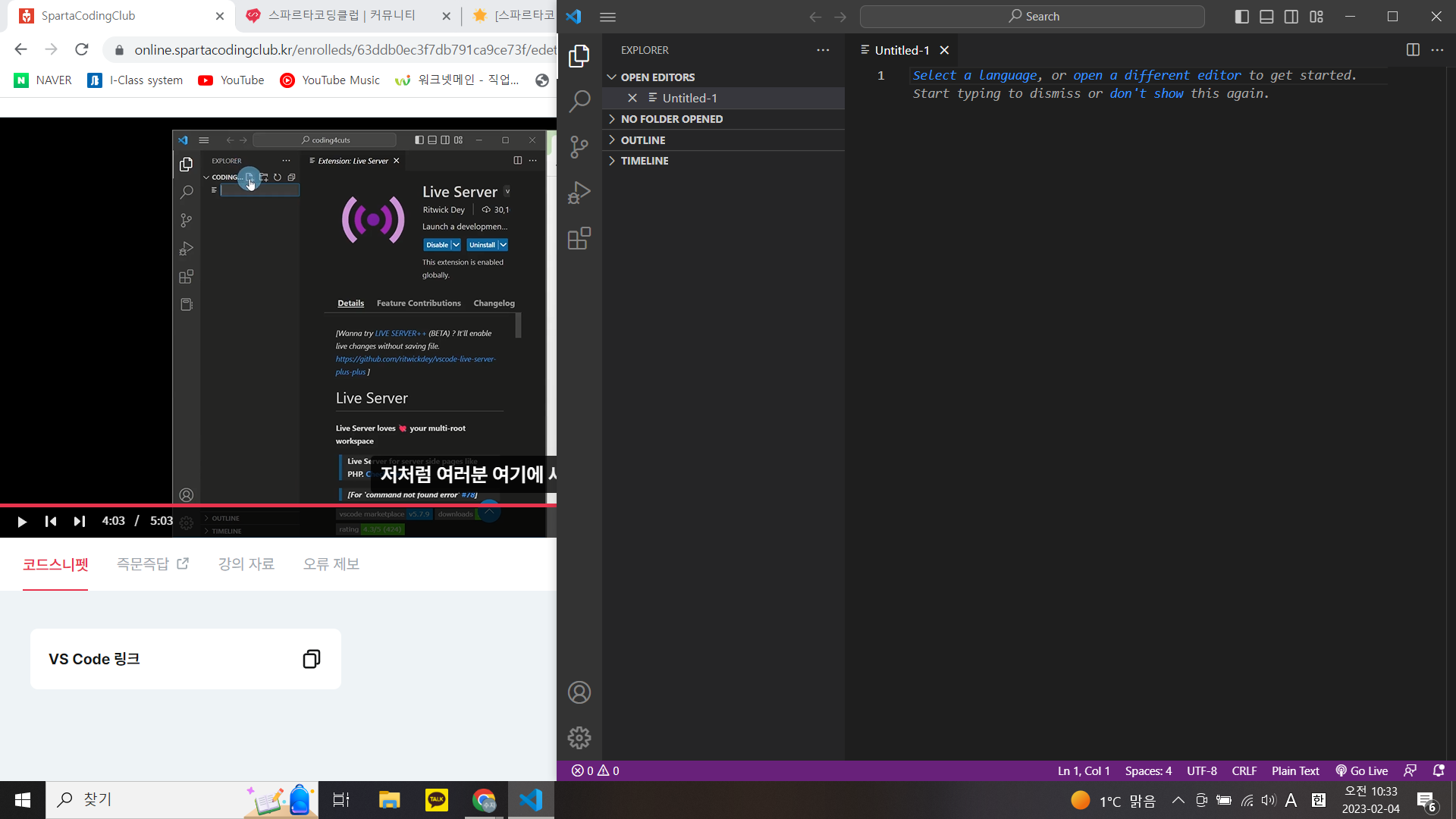Open KakaoTalk from the taskbar
Image resolution: width=1456 pixels, height=819 pixels.
pyautogui.click(x=437, y=800)
